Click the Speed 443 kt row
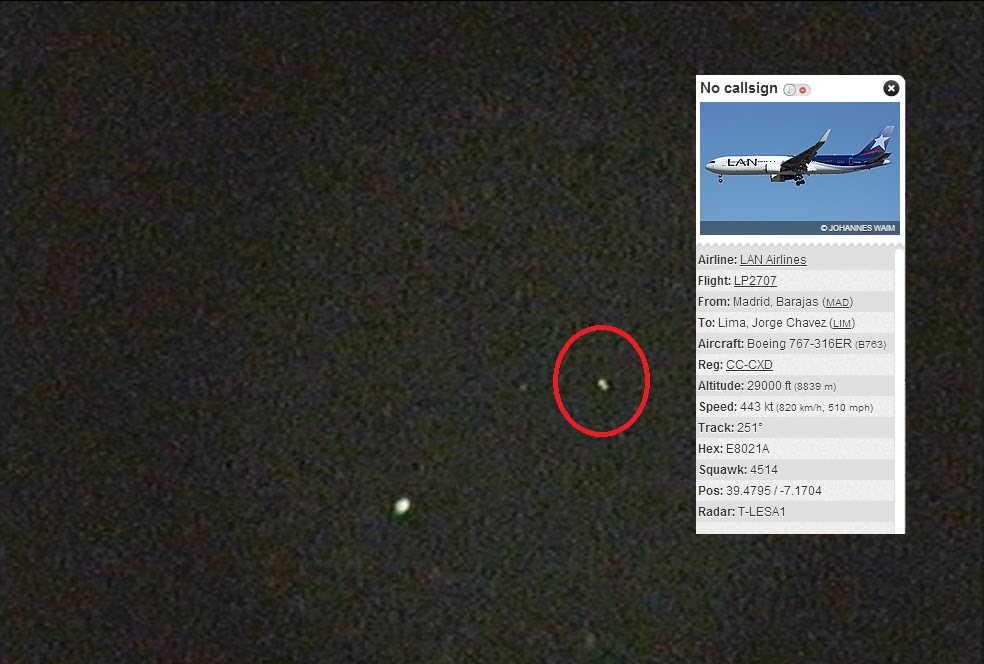 [x=795, y=407]
